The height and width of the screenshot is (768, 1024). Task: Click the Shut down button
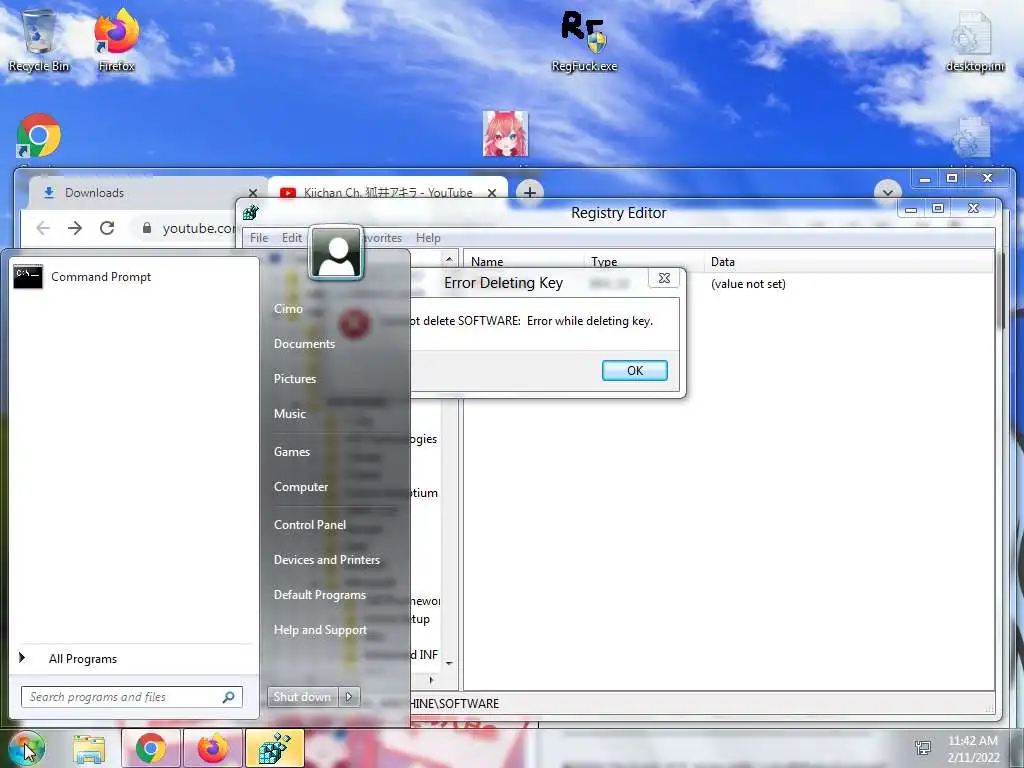point(302,697)
